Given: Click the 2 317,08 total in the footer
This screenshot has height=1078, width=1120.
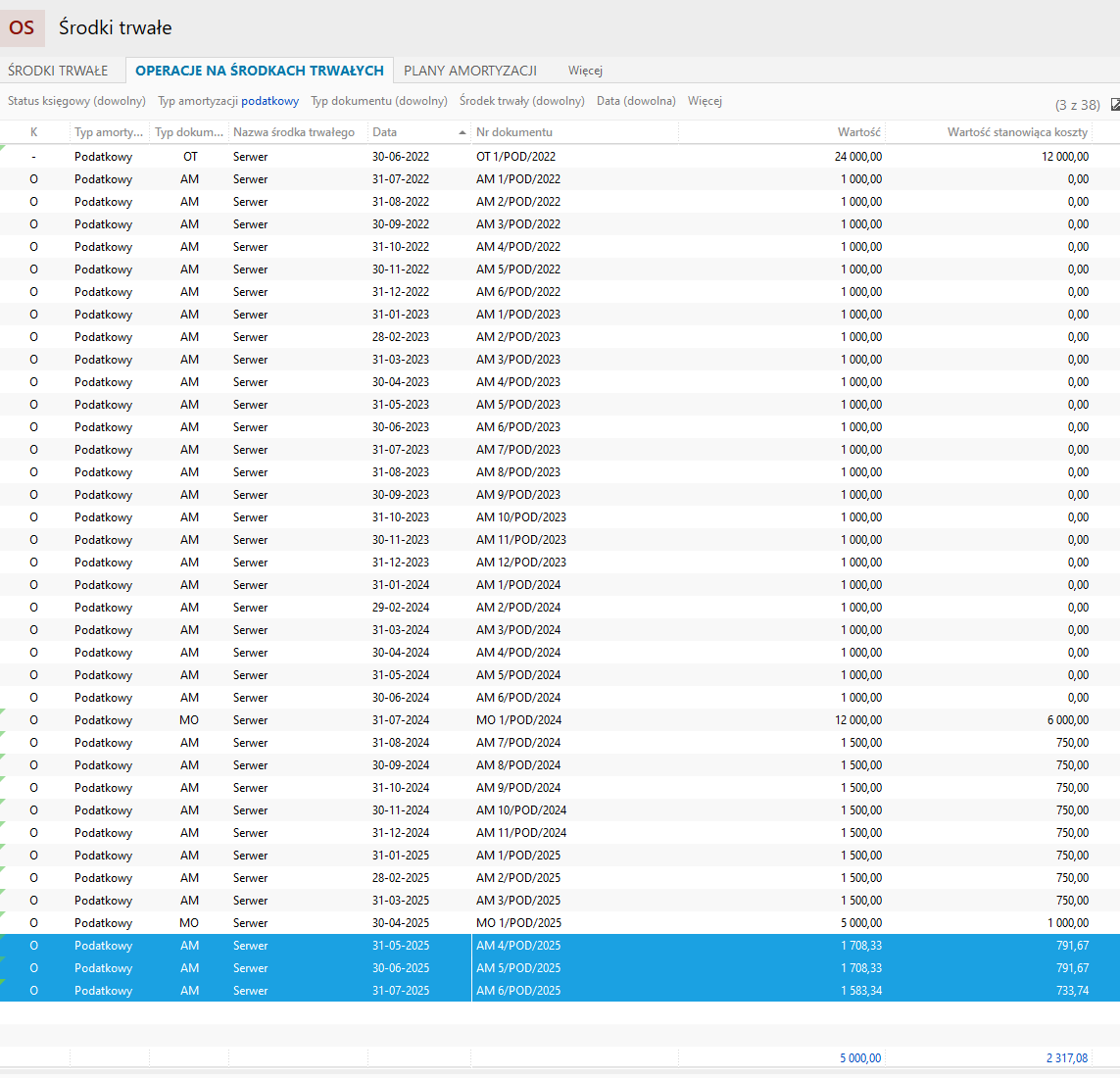Looking at the screenshot, I should pyautogui.click(x=1067, y=1058).
